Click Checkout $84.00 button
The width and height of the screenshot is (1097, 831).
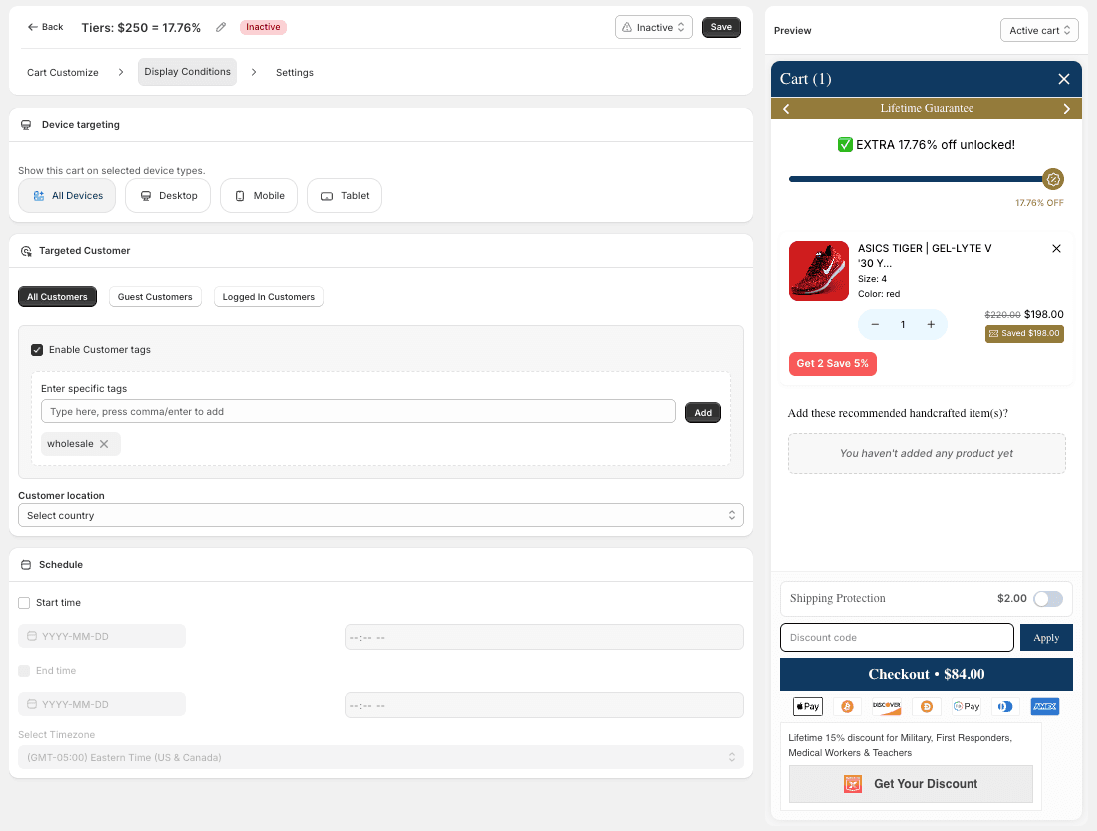(926, 674)
